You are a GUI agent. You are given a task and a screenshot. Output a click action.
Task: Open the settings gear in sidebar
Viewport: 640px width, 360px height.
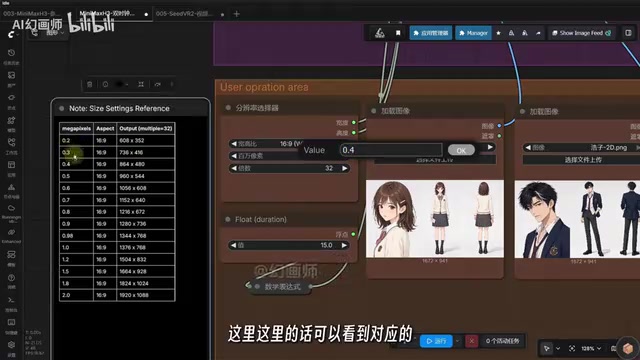[11, 345]
